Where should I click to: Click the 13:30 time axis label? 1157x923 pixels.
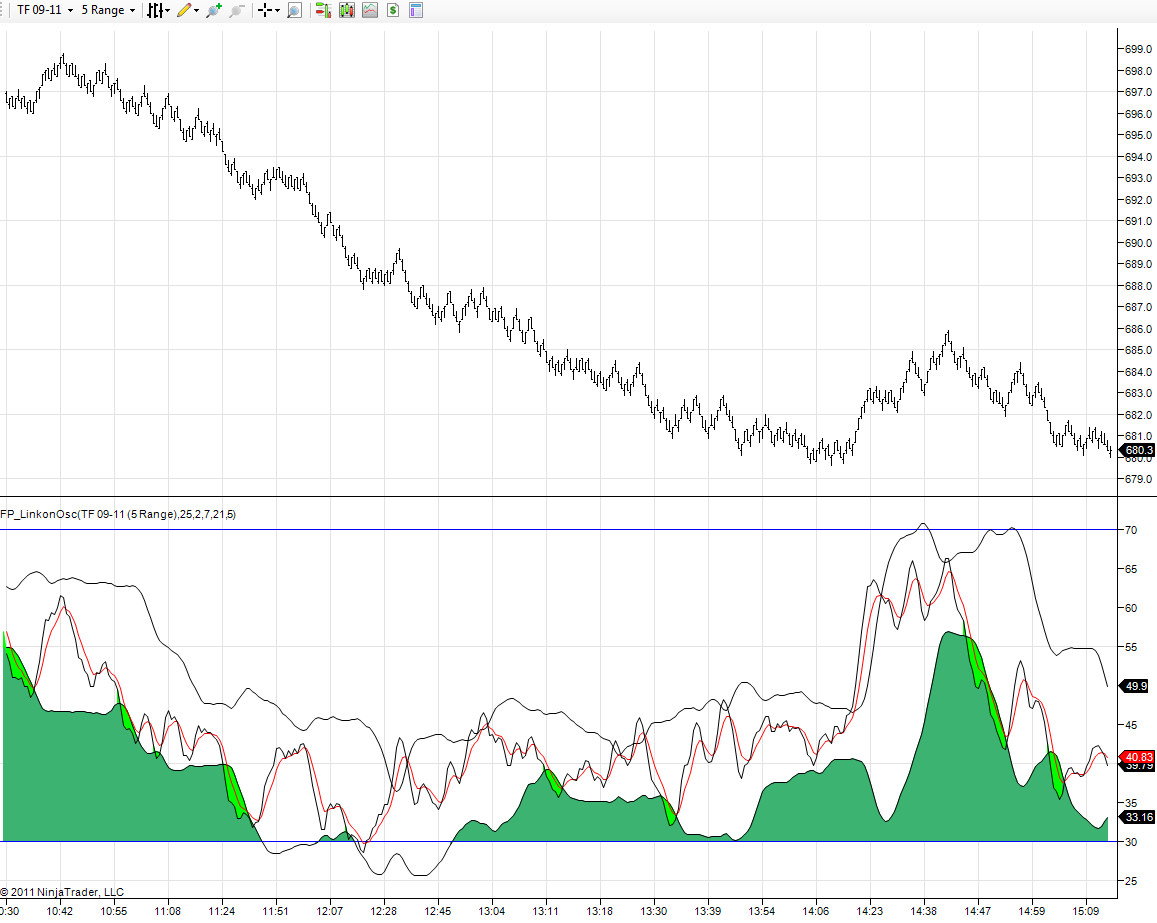point(654,911)
